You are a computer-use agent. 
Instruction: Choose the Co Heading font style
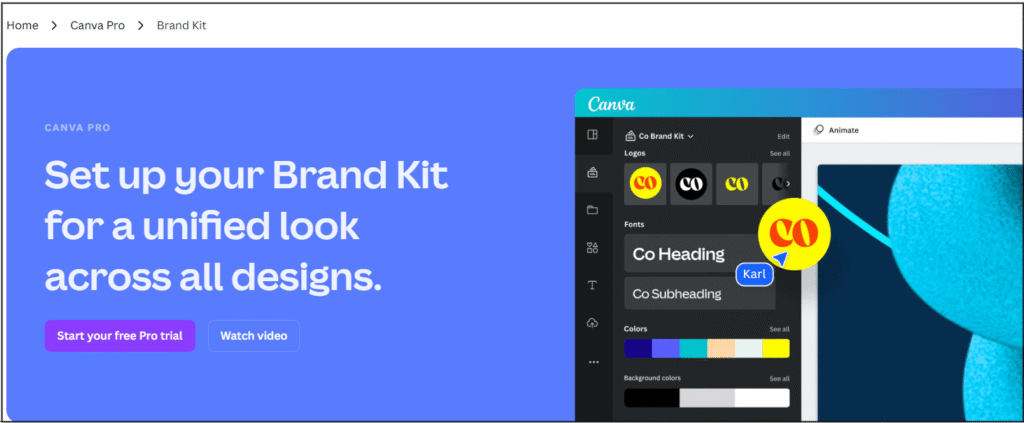[699, 253]
